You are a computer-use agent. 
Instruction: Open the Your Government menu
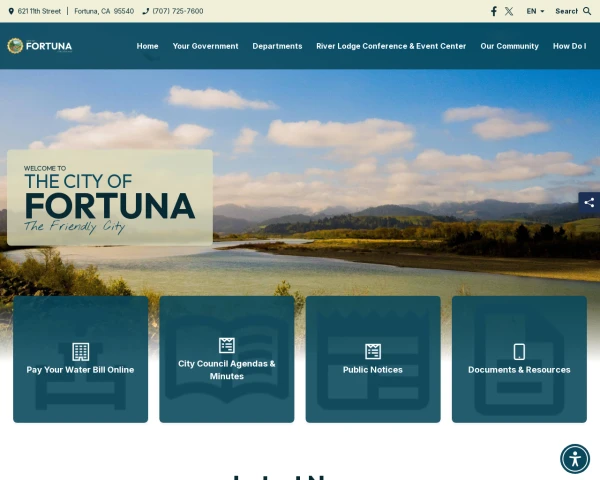(x=205, y=46)
